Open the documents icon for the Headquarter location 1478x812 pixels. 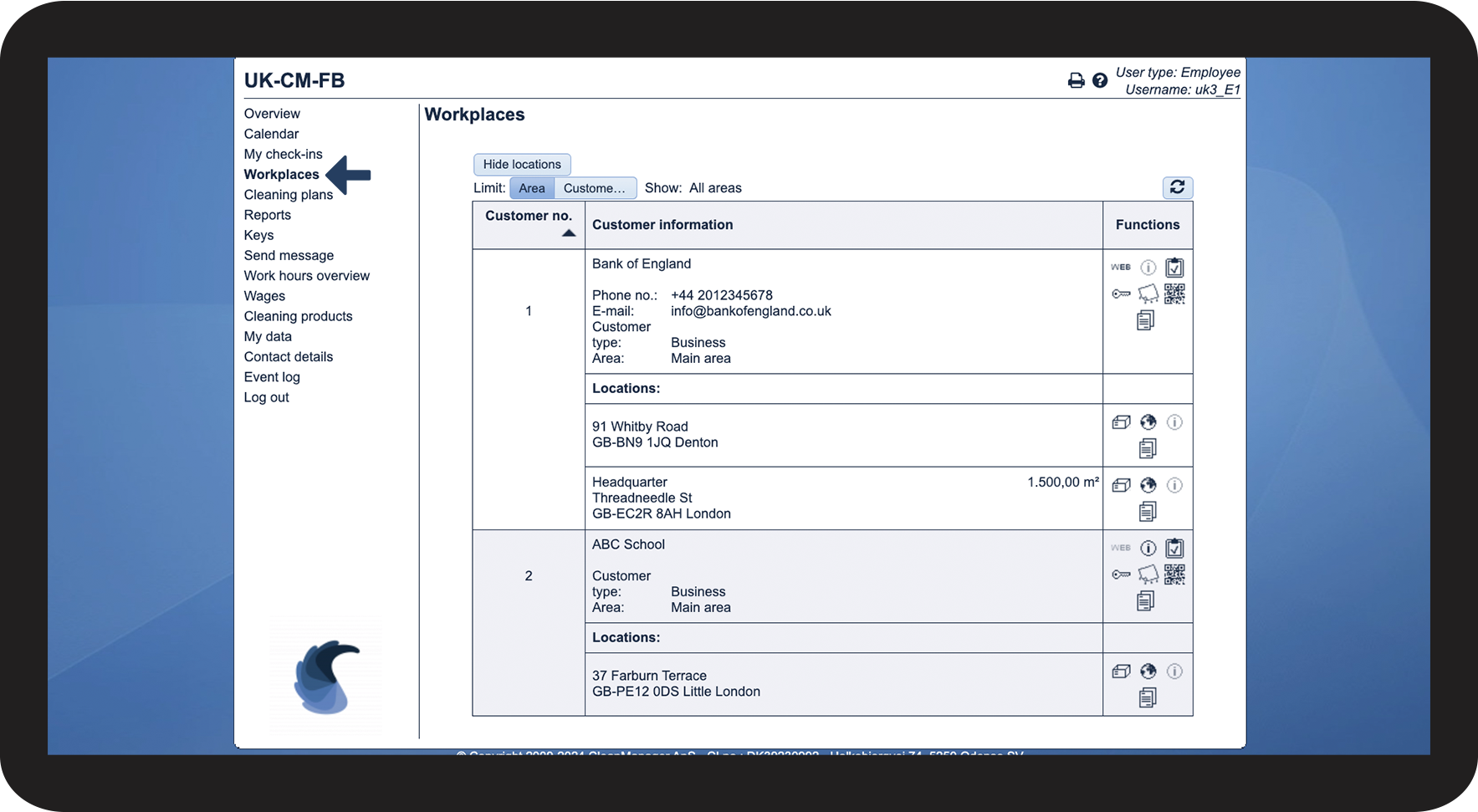(x=1148, y=511)
